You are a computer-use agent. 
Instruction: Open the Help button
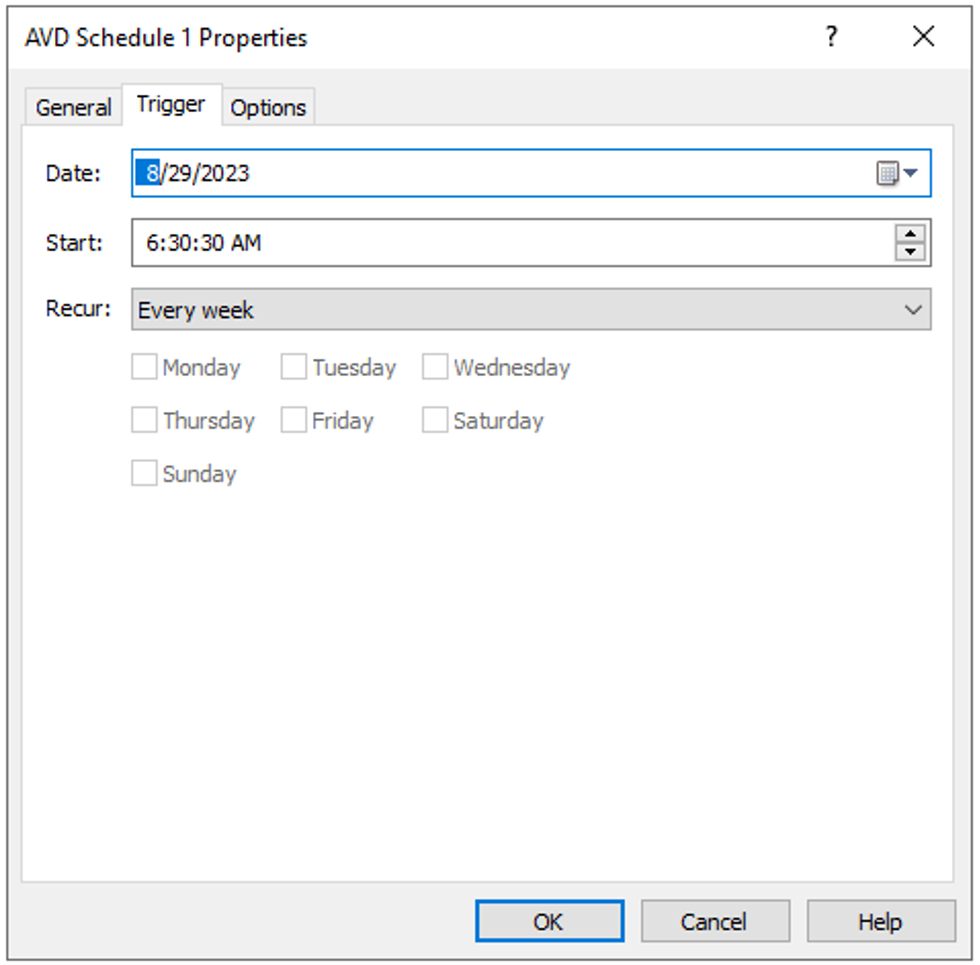[x=881, y=921]
